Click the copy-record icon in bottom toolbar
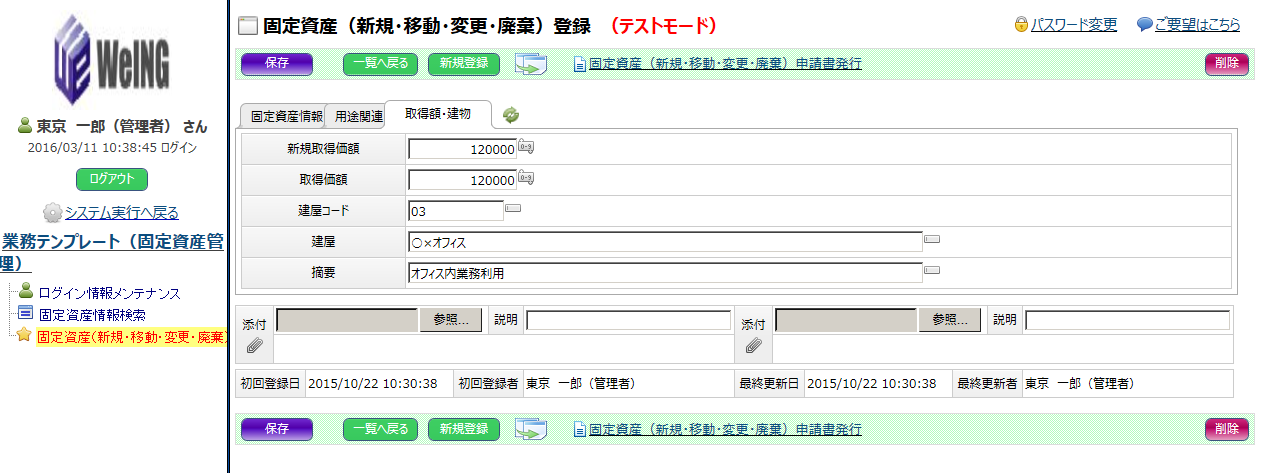 [531, 429]
